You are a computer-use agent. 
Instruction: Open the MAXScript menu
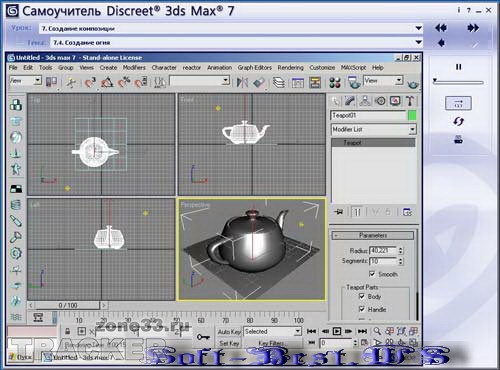click(353, 68)
